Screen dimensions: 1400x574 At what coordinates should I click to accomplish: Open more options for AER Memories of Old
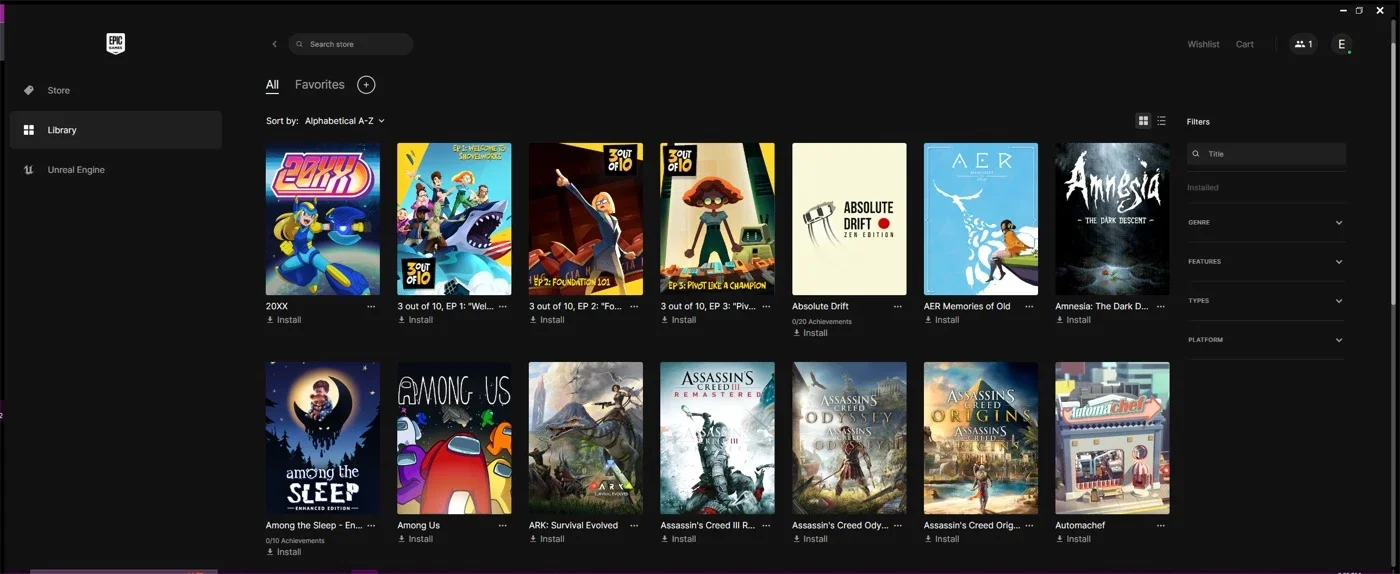point(1029,307)
